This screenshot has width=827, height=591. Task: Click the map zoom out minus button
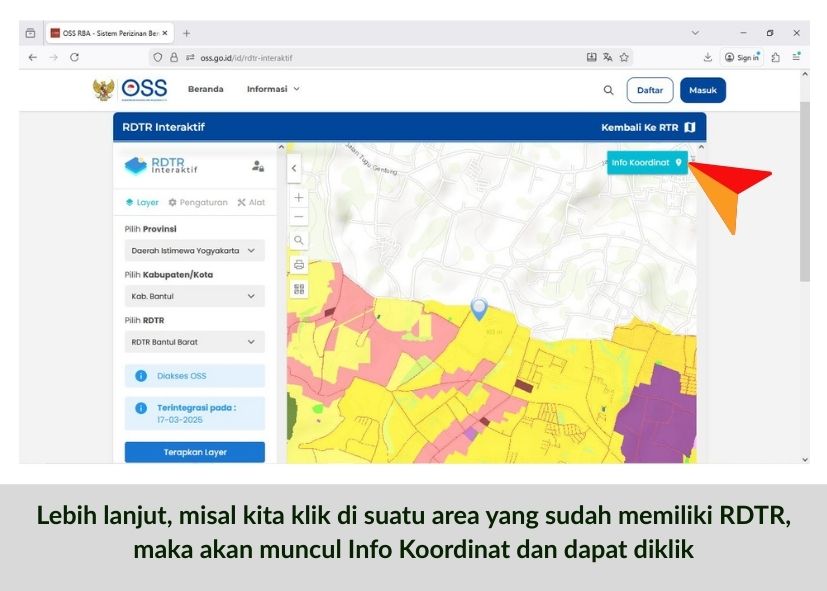tap(298, 217)
